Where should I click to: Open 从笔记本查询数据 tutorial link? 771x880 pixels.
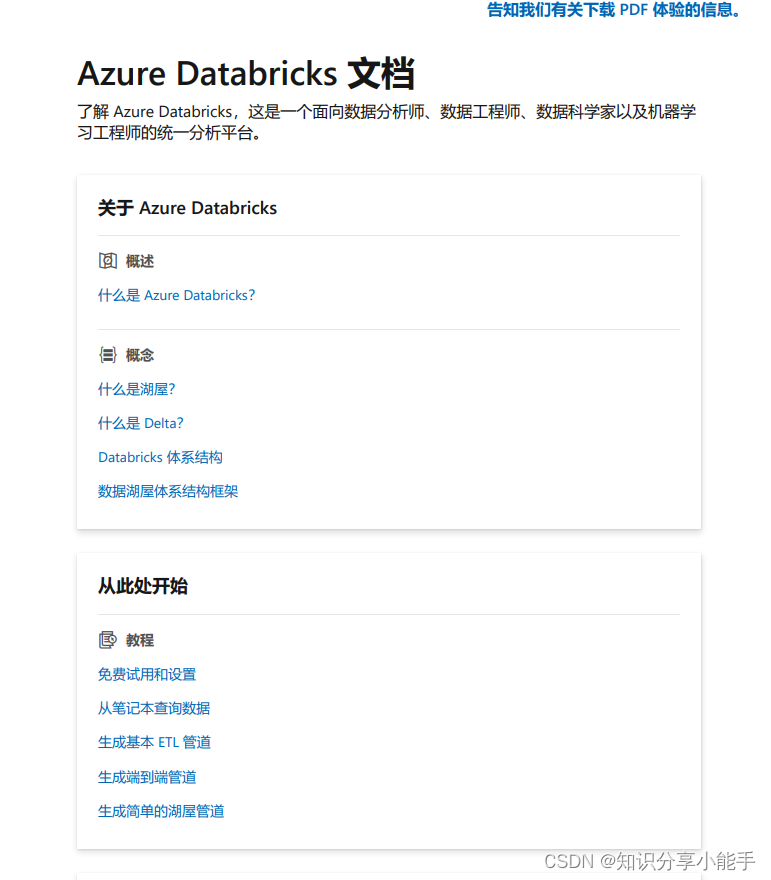coord(154,708)
